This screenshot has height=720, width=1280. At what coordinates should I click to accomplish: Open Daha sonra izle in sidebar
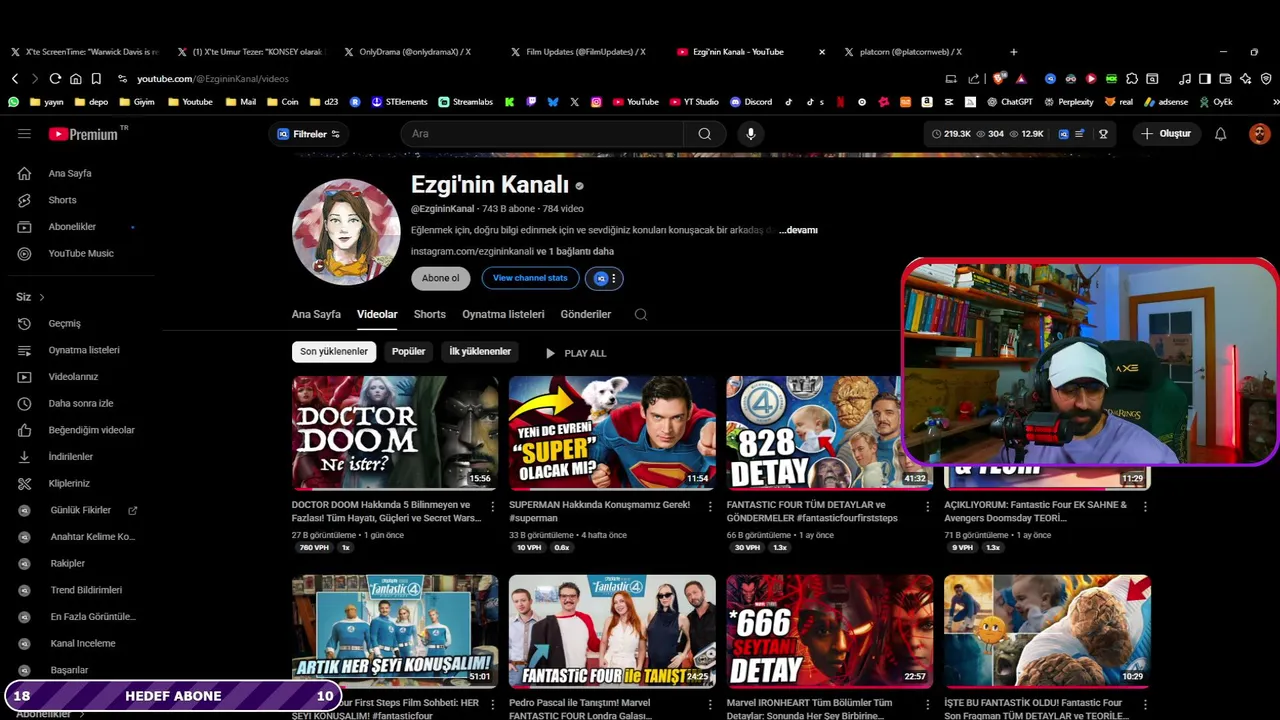80,403
